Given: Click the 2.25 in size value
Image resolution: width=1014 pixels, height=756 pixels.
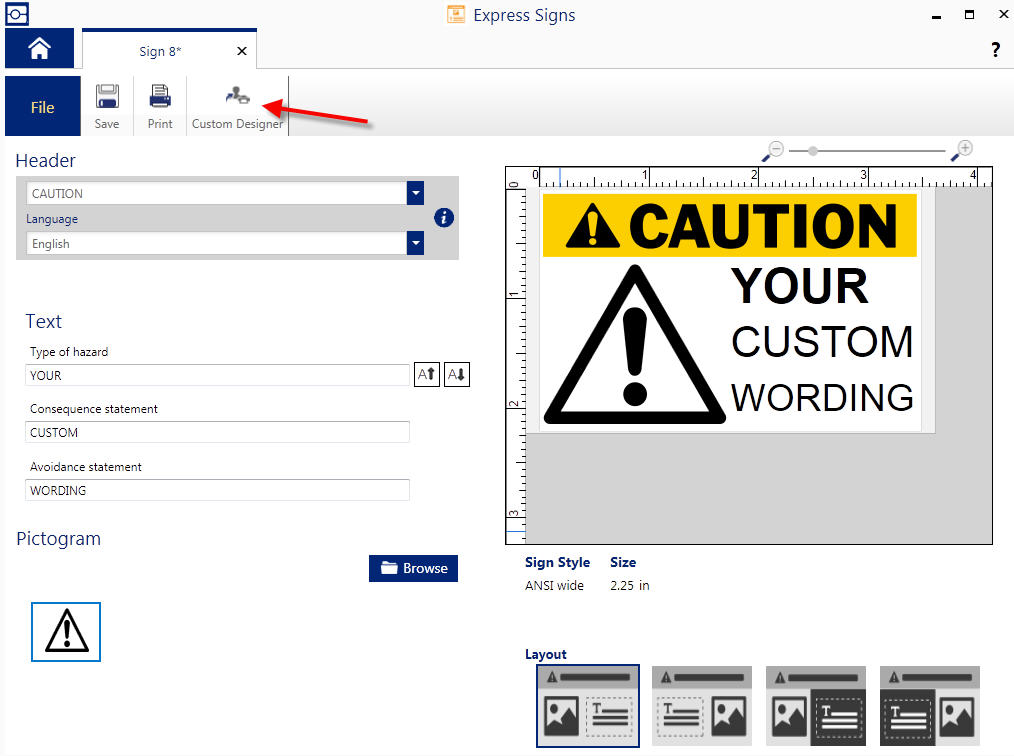Looking at the screenshot, I should click(629, 585).
